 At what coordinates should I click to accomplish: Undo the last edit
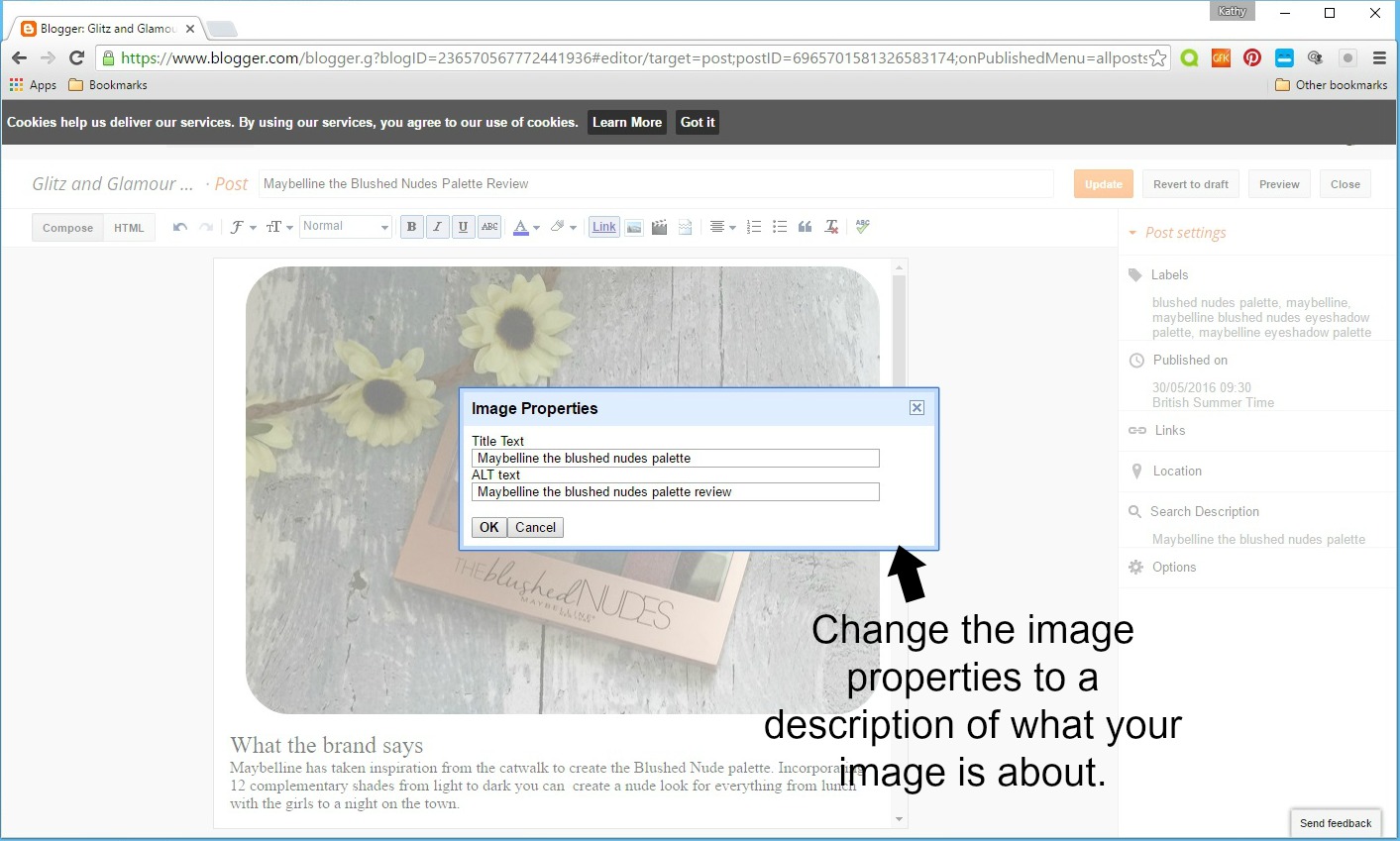coord(178,227)
